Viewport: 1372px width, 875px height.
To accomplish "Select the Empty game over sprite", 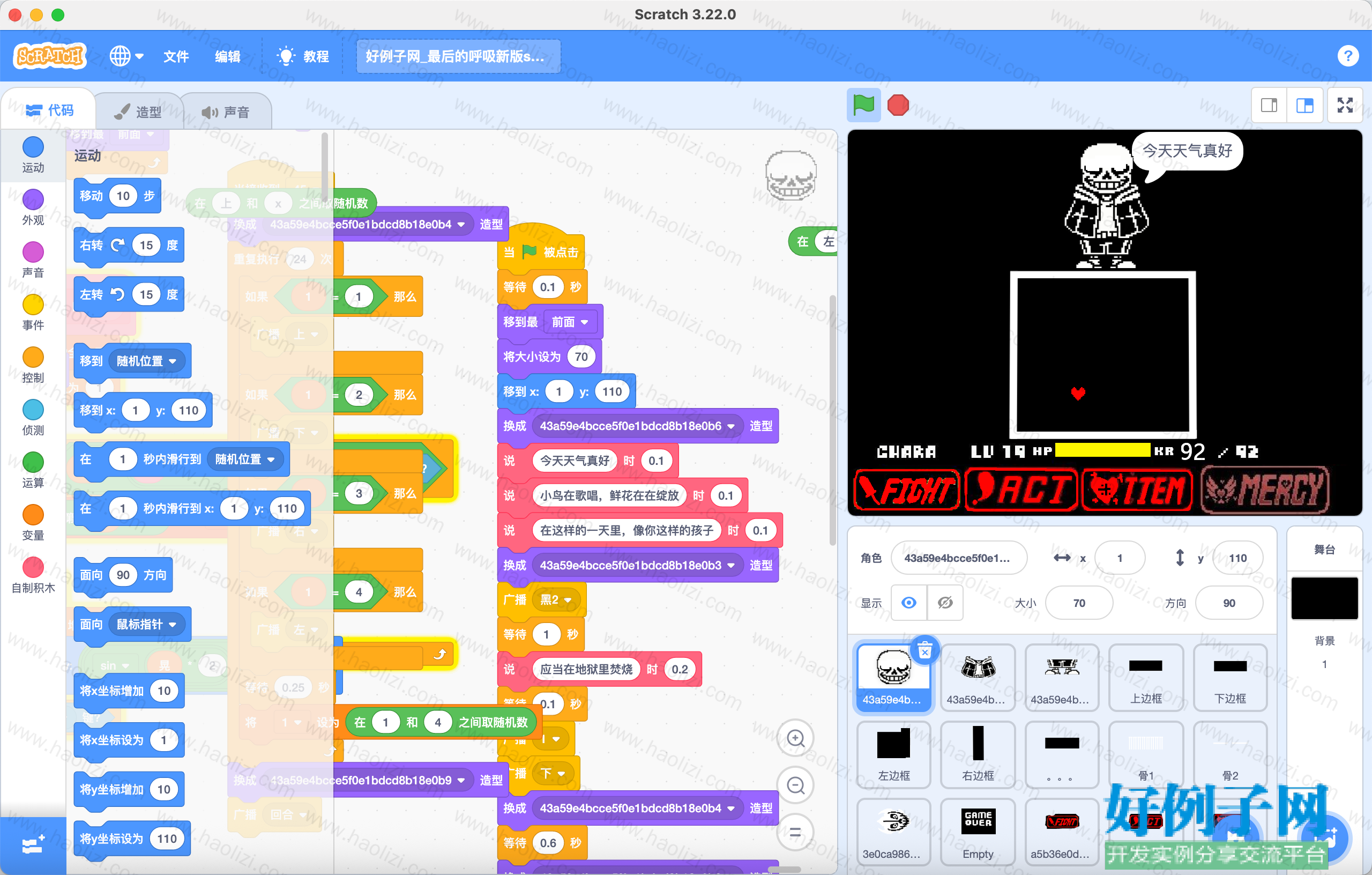I will [978, 832].
